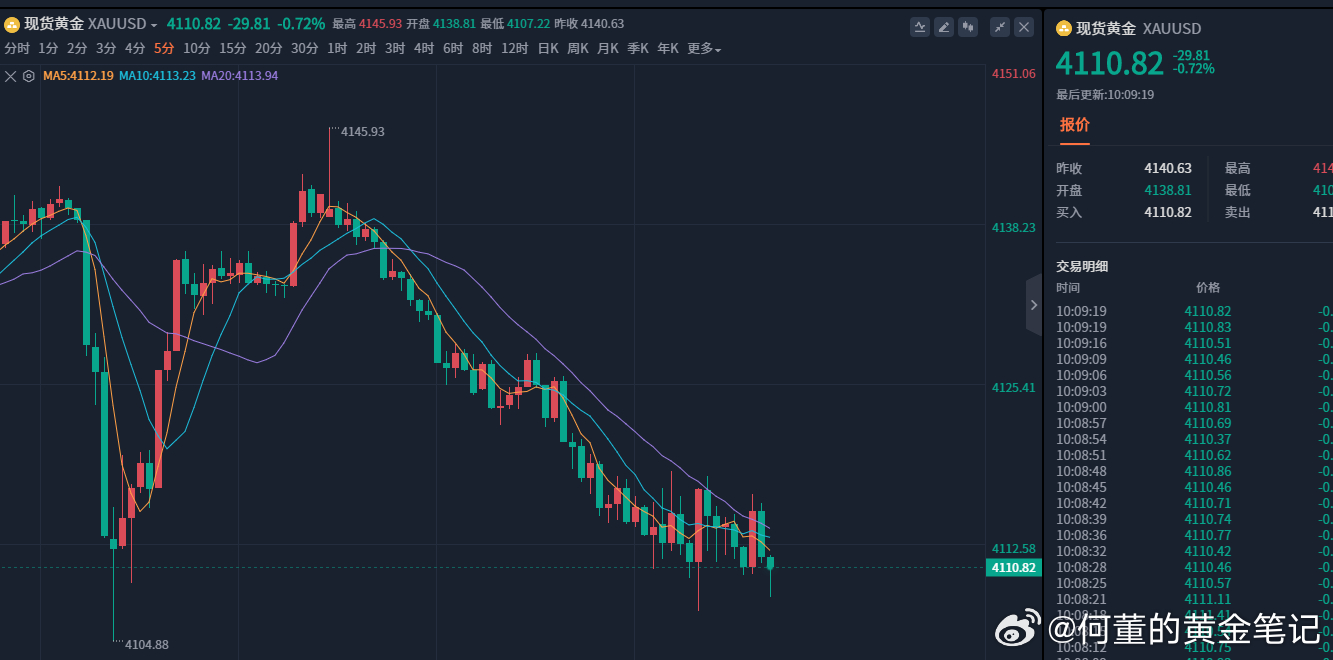Click the 4151.06 axis price label
1333x660 pixels.
(1014, 73)
